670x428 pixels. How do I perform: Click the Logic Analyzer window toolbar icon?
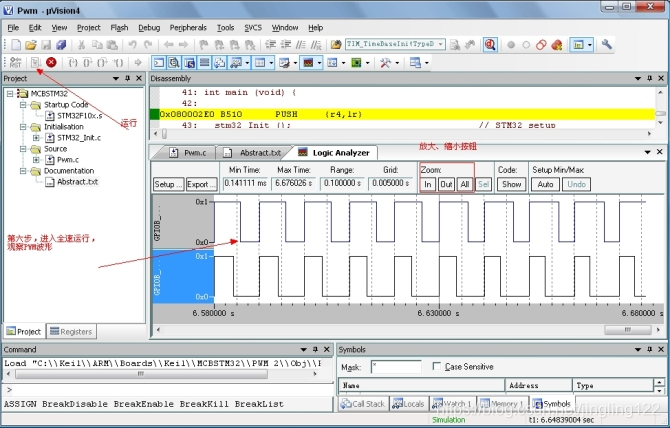click(308, 63)
